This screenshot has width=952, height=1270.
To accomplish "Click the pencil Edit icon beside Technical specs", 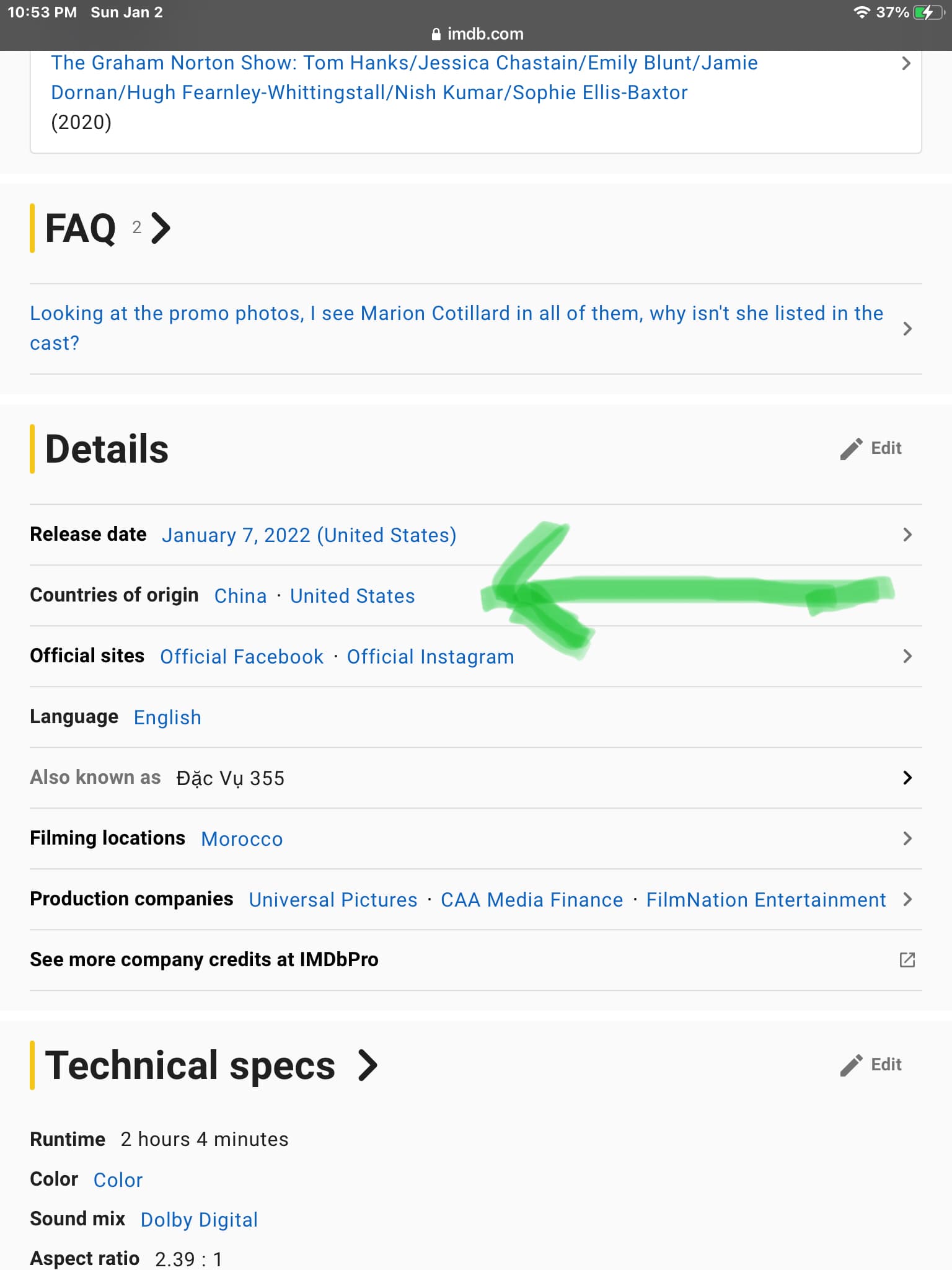I will [851, 1065].
